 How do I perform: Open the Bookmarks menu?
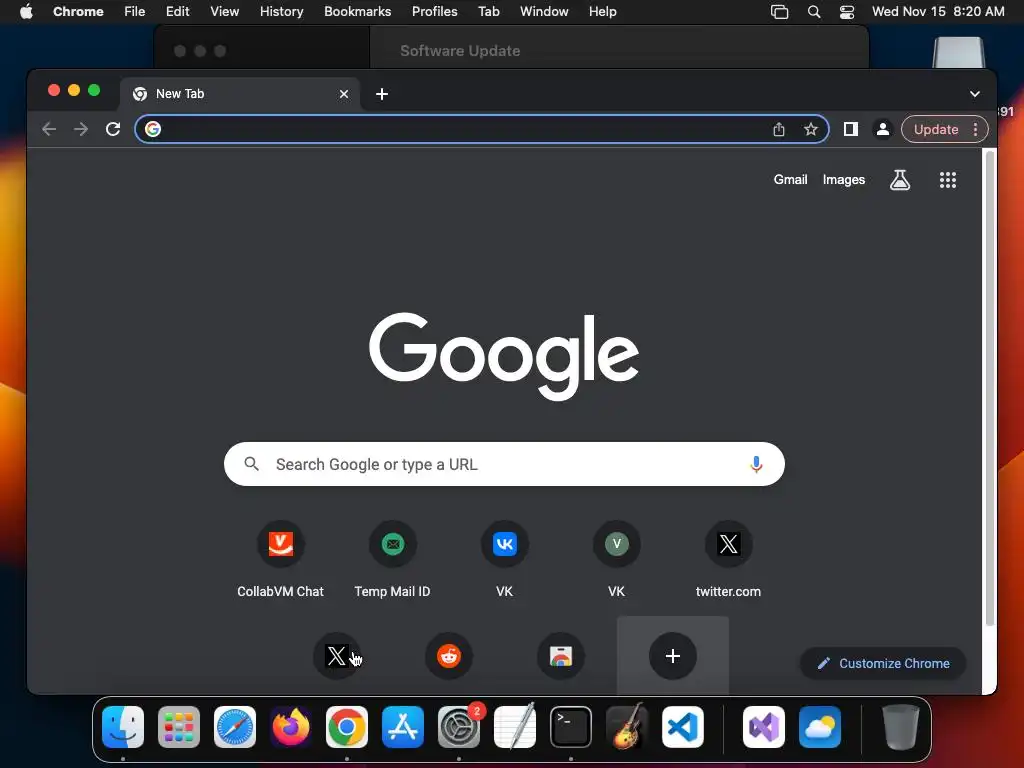pos(358,12)
